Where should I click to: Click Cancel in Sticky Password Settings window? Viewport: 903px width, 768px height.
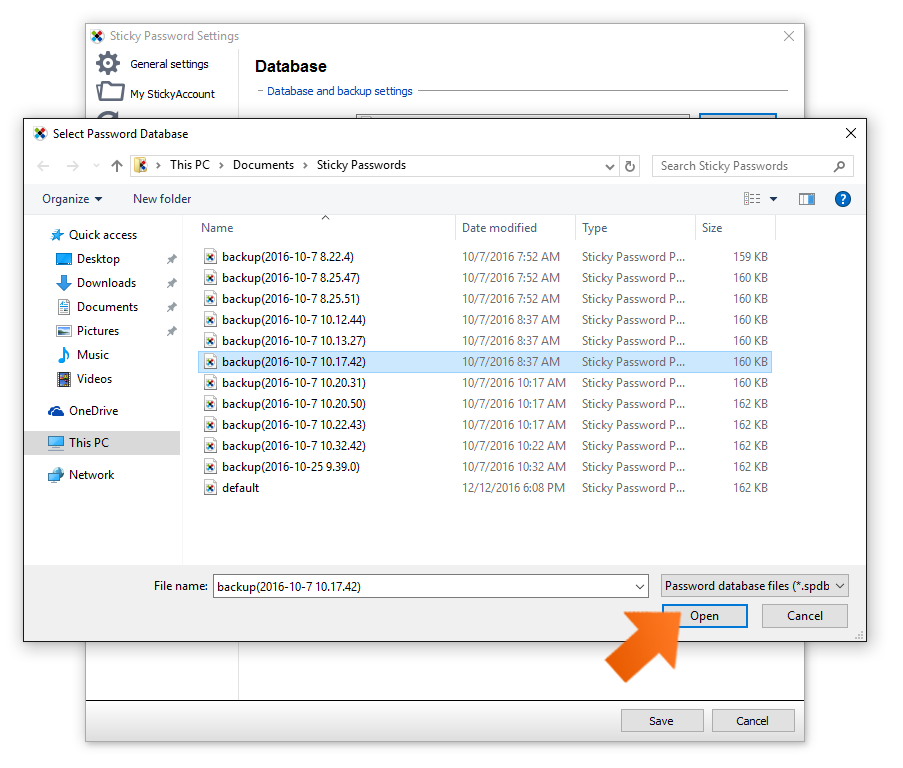click(x=753, y=721)
